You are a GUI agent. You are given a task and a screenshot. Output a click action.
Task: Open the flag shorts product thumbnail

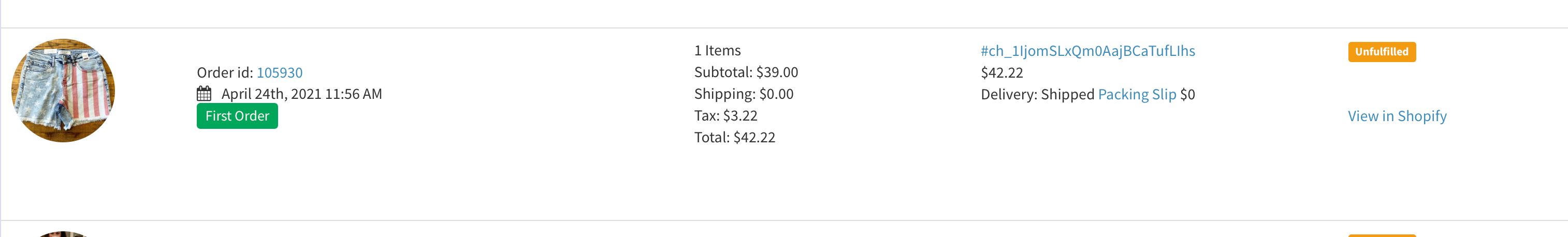pos(63,91)
